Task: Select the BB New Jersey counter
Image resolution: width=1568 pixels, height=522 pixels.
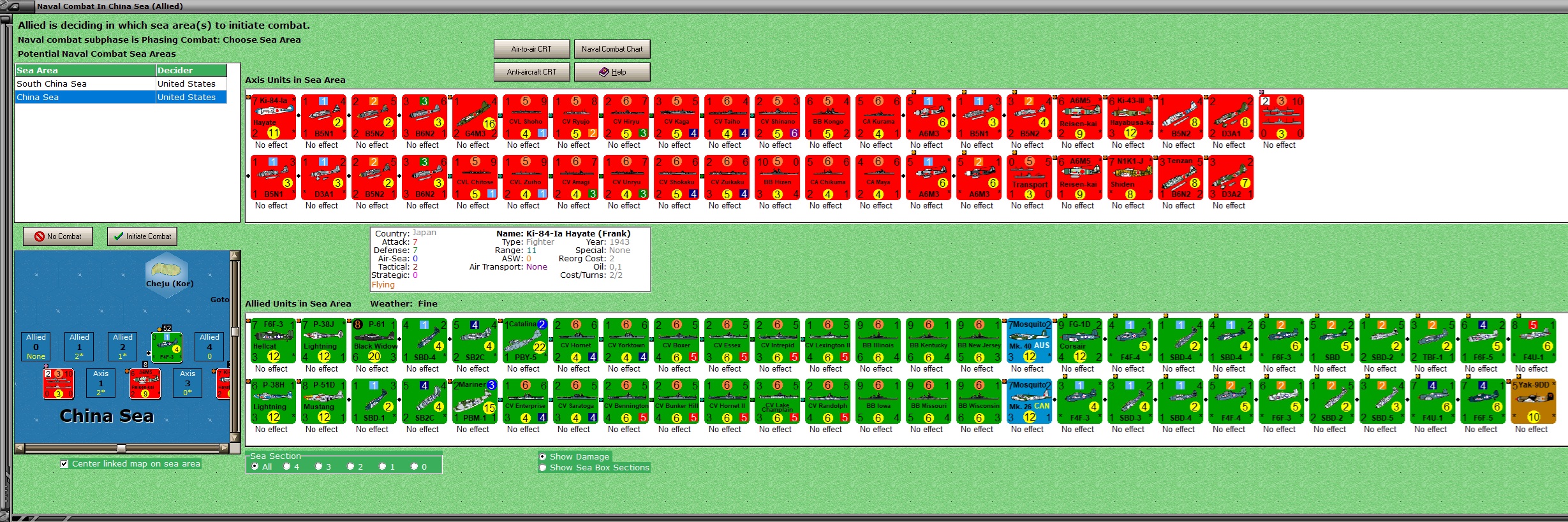Action: 979,341
